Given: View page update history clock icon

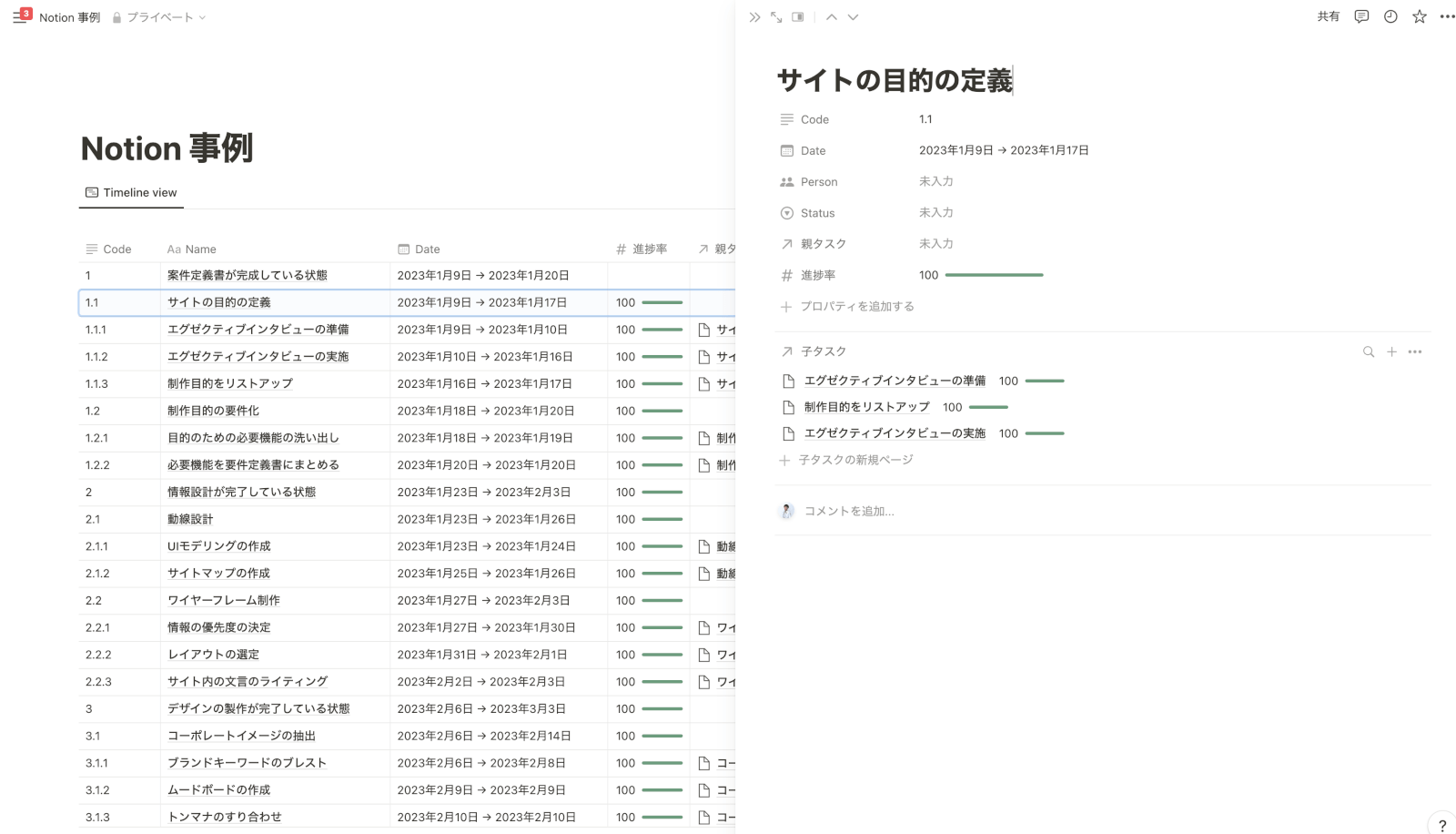Looking at the screenshot, I should [1390, 16].
